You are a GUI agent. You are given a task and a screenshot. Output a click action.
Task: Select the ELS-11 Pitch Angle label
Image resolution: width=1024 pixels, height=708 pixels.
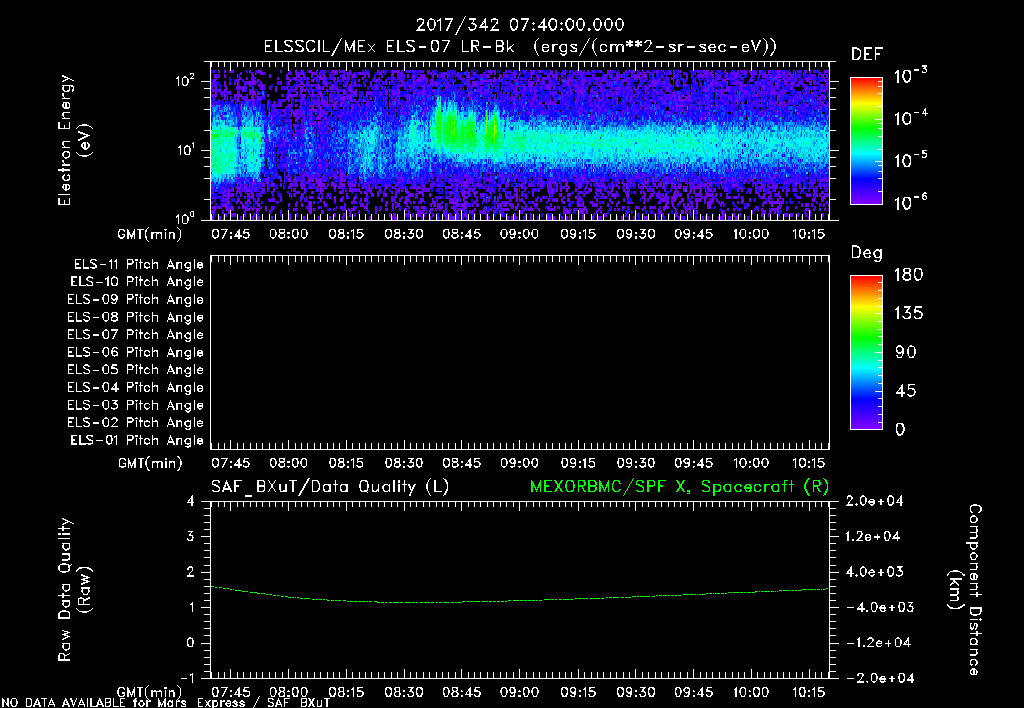(x=138, y=265)
